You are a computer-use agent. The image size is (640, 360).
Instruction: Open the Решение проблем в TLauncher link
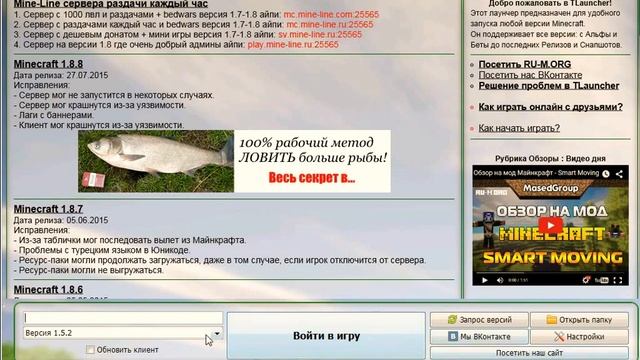tap(549, 86)
